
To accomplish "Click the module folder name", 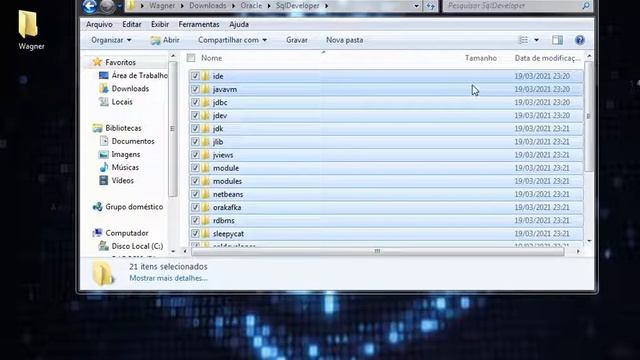I will pyautogui.click(x=226, y=168).
